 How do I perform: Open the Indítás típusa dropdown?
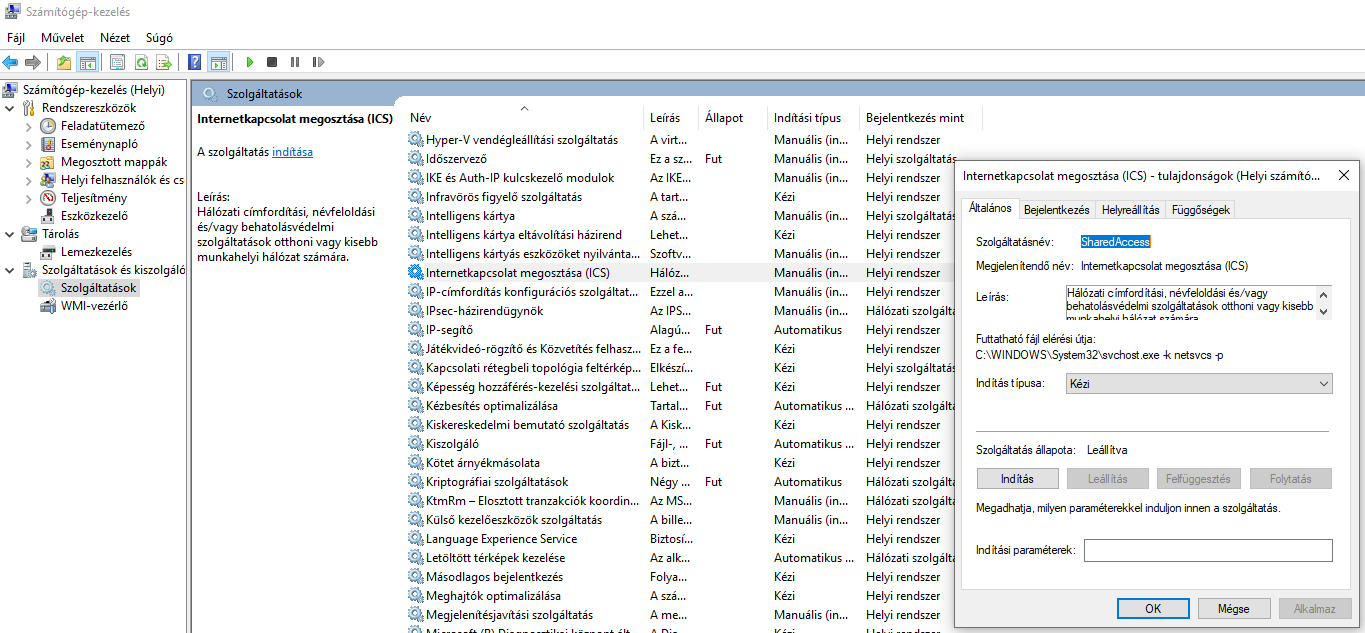click(x=1198, y=384)
